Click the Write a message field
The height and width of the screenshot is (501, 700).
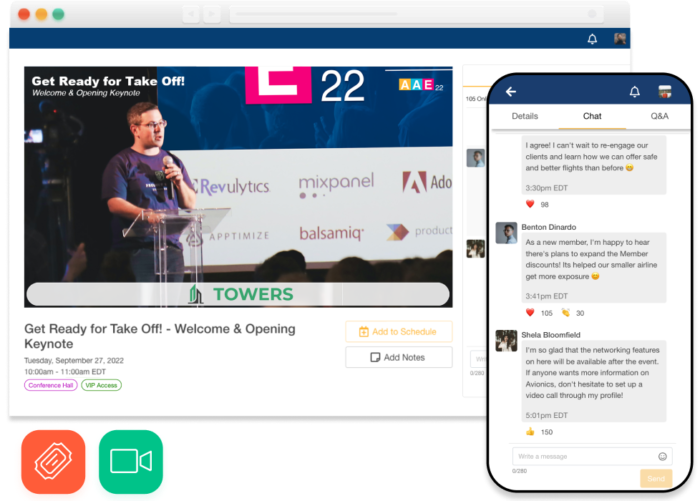click(x=592, y=456)
